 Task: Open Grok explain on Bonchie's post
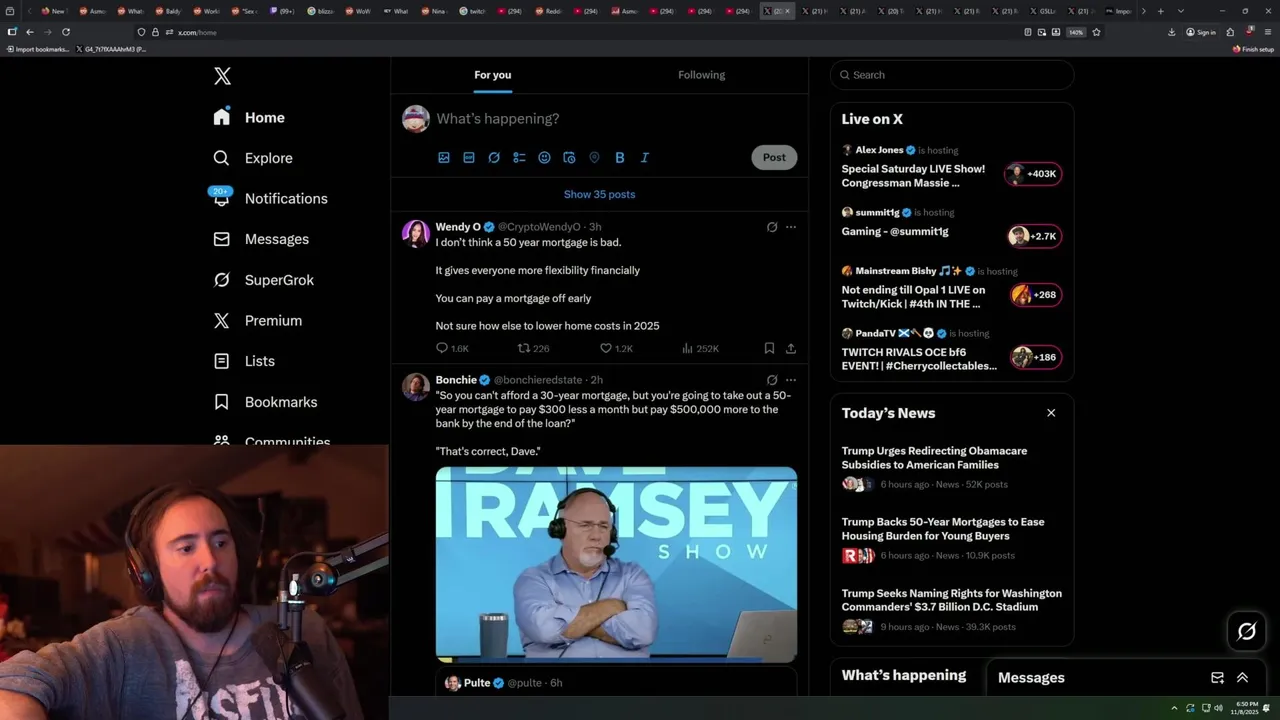[x=772, y=380]
